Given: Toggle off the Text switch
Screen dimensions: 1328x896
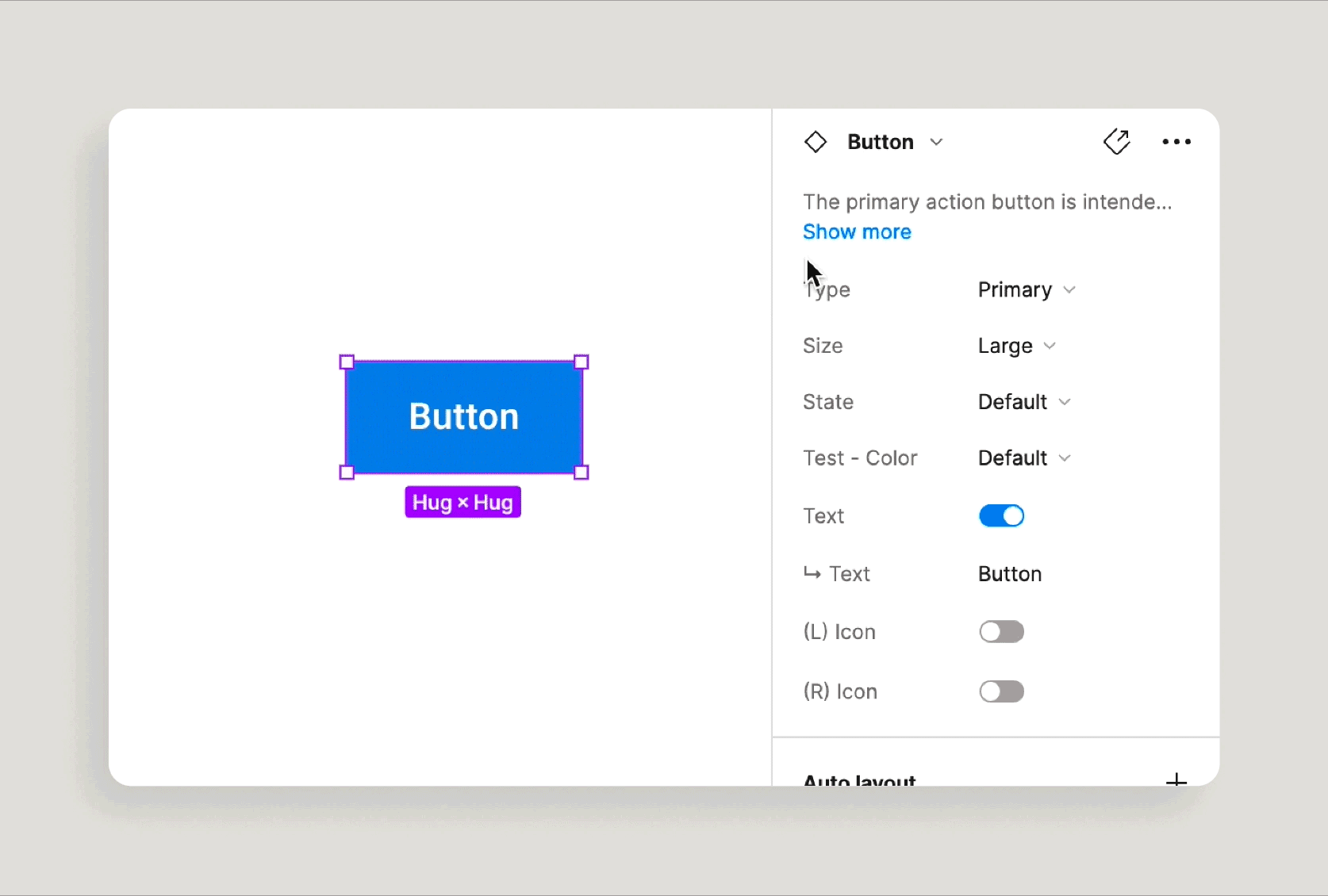Looking at the screenshot, I should [1001, 516].
